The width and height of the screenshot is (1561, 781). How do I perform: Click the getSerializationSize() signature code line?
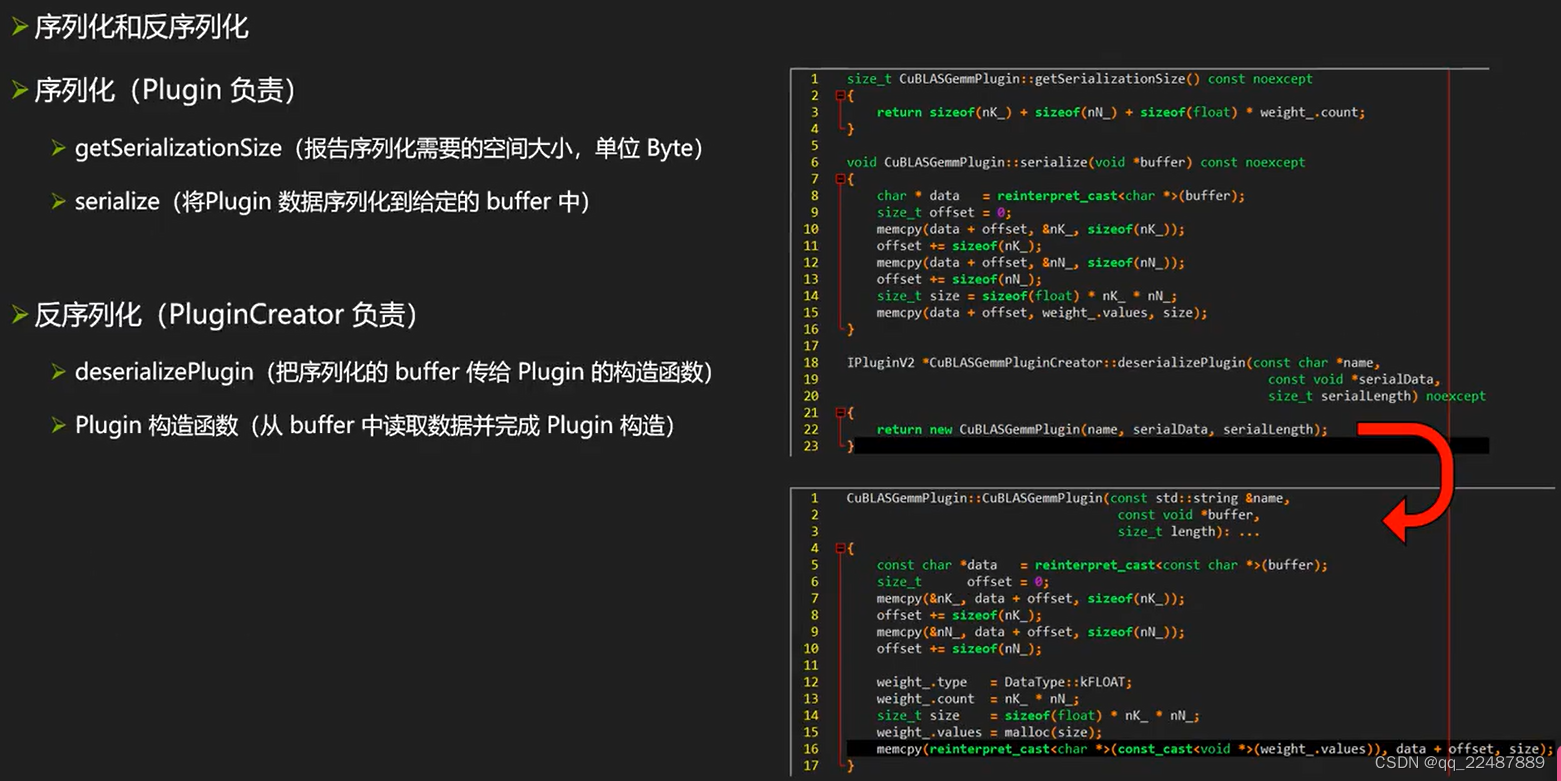point(1080,79)
